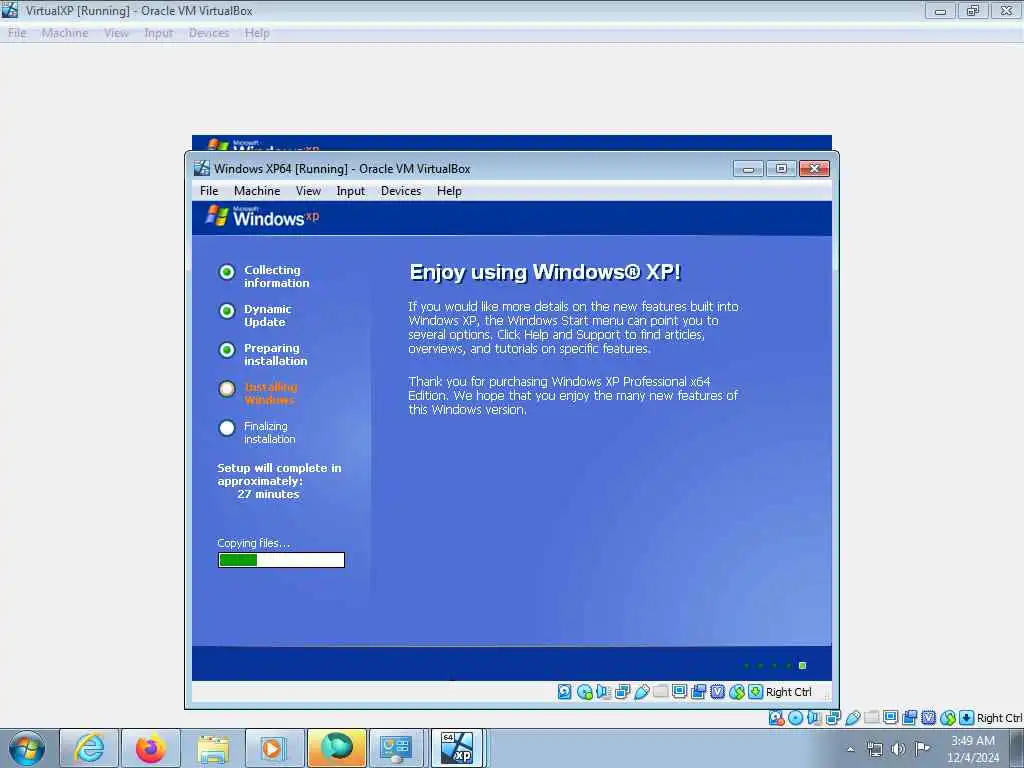Viewport: 1024px width, 768px height.
Task: Click network adapter icon in Windows XP64 status bar
Action: [x=622, y=692]
